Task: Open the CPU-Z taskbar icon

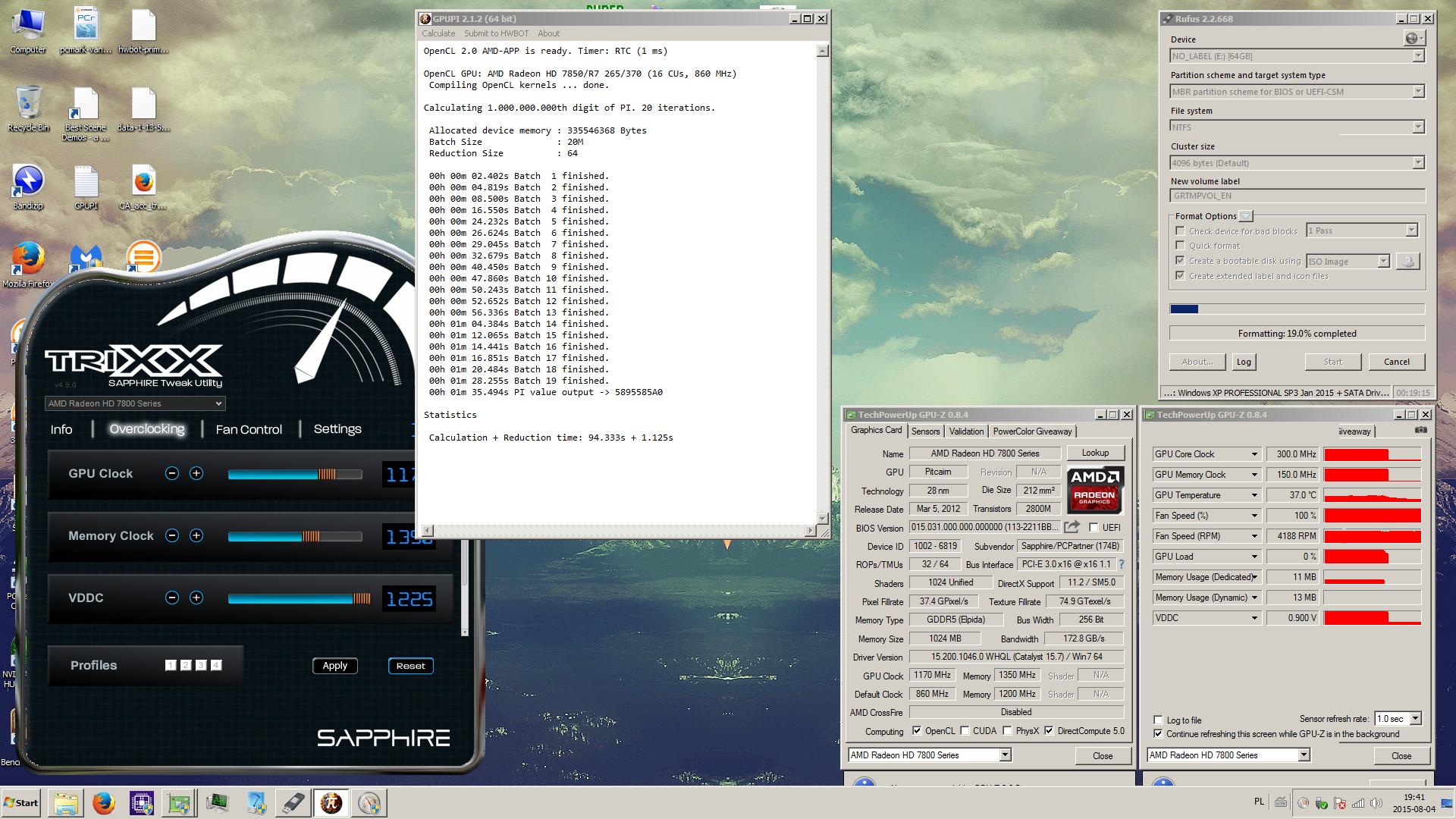Action: coord(142,803)
